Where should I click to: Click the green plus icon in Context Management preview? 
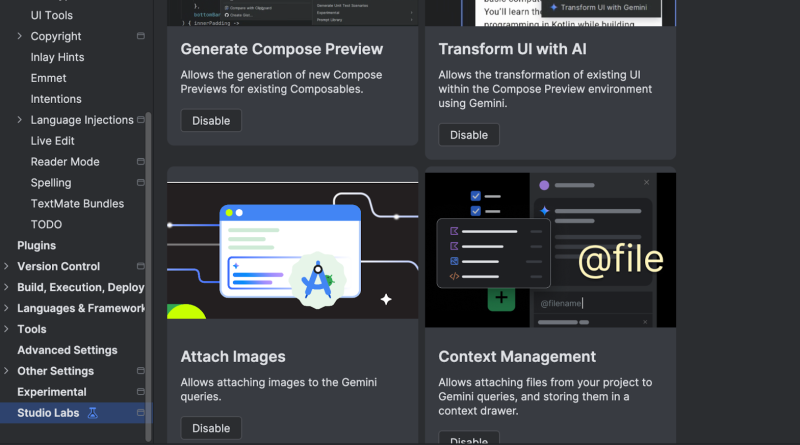[x=501, y=298]
